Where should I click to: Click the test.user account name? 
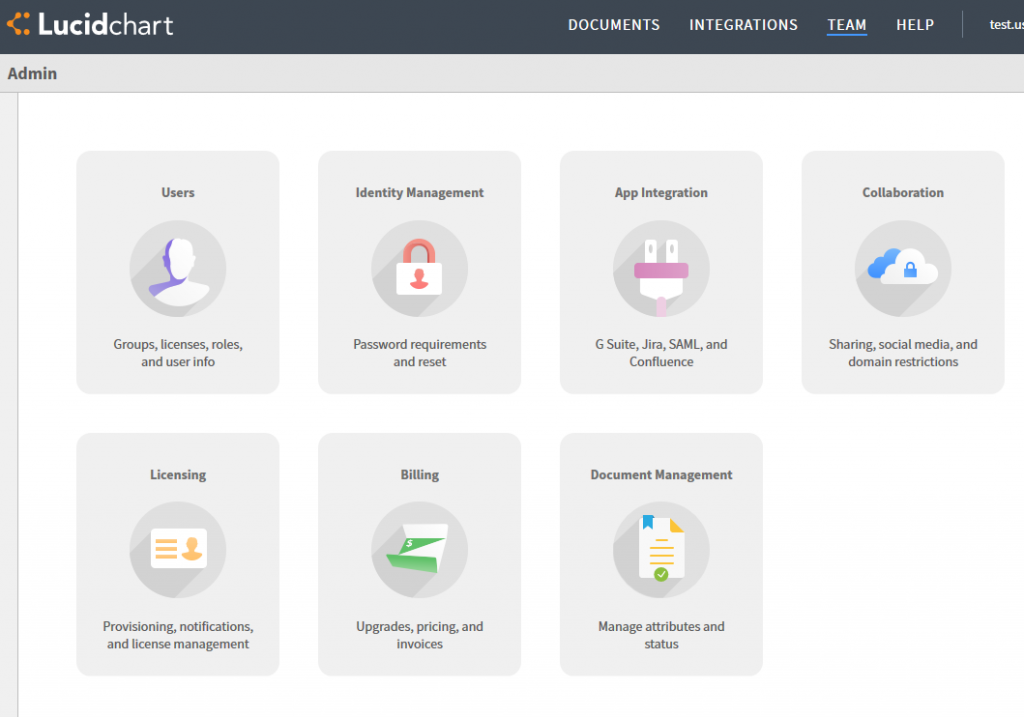(1006, 25)
